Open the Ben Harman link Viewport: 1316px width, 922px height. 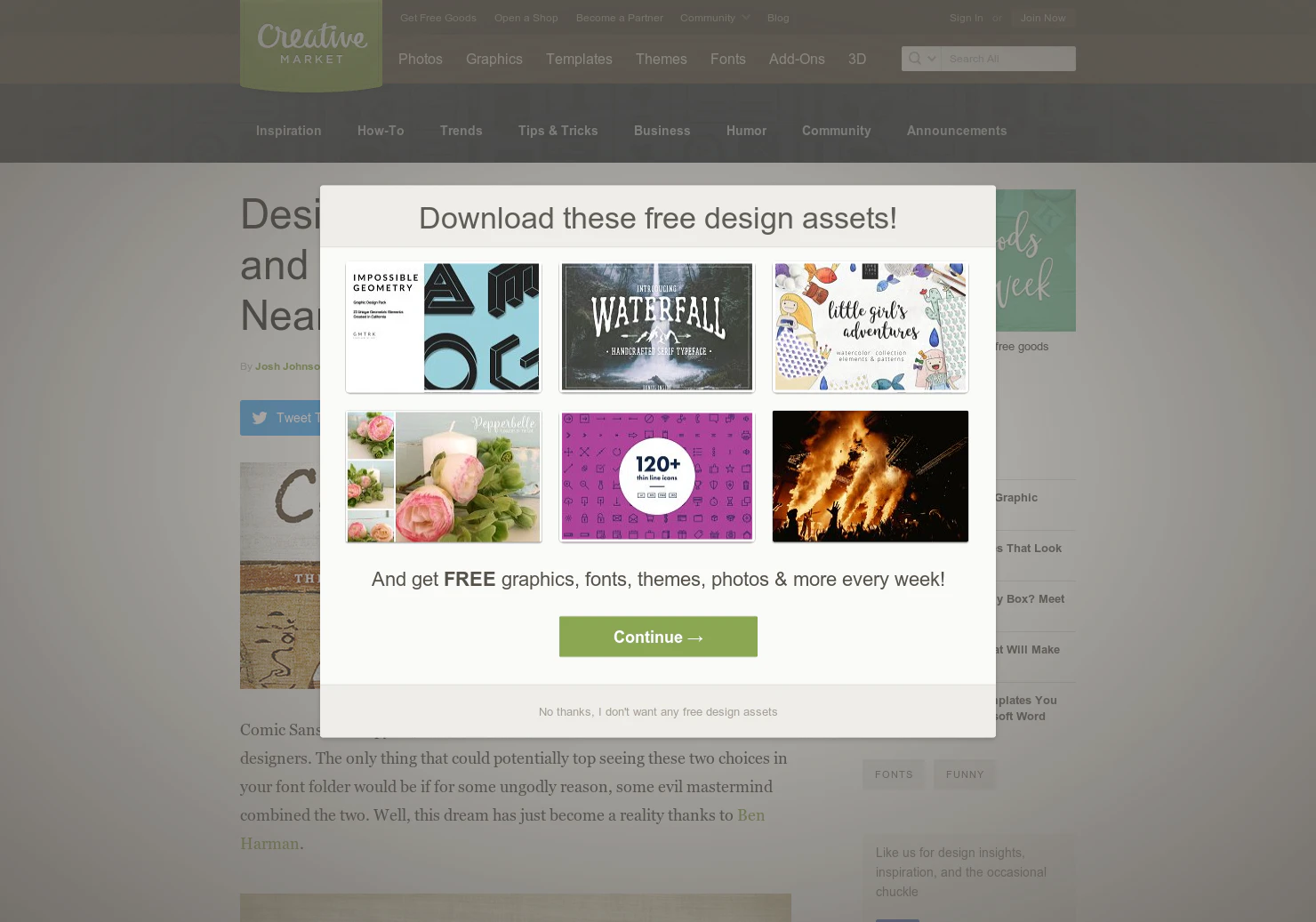pos(502,830)
